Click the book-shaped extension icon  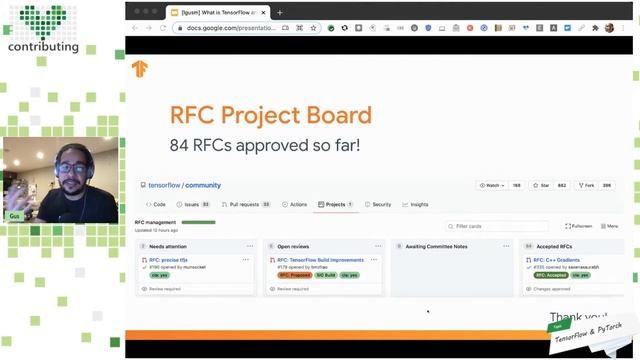498,28
